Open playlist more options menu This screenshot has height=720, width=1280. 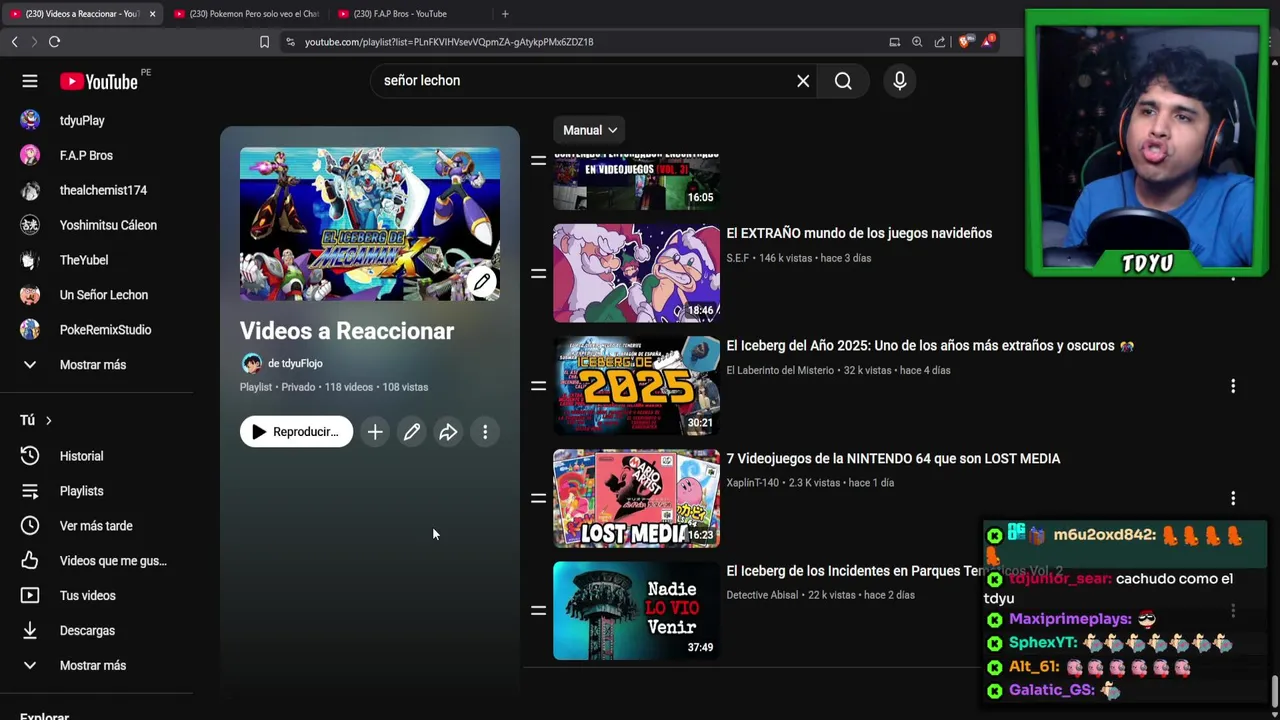point(485,432)
